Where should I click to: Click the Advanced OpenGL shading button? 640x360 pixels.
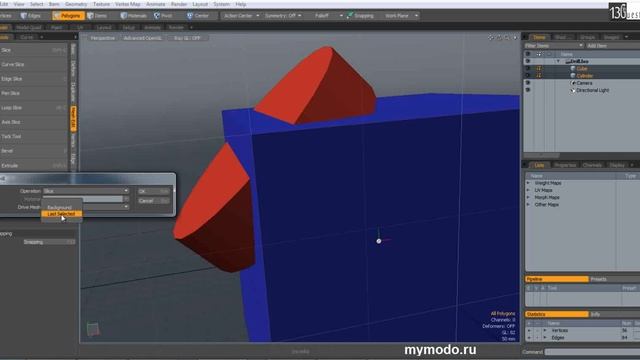point(142,38)
